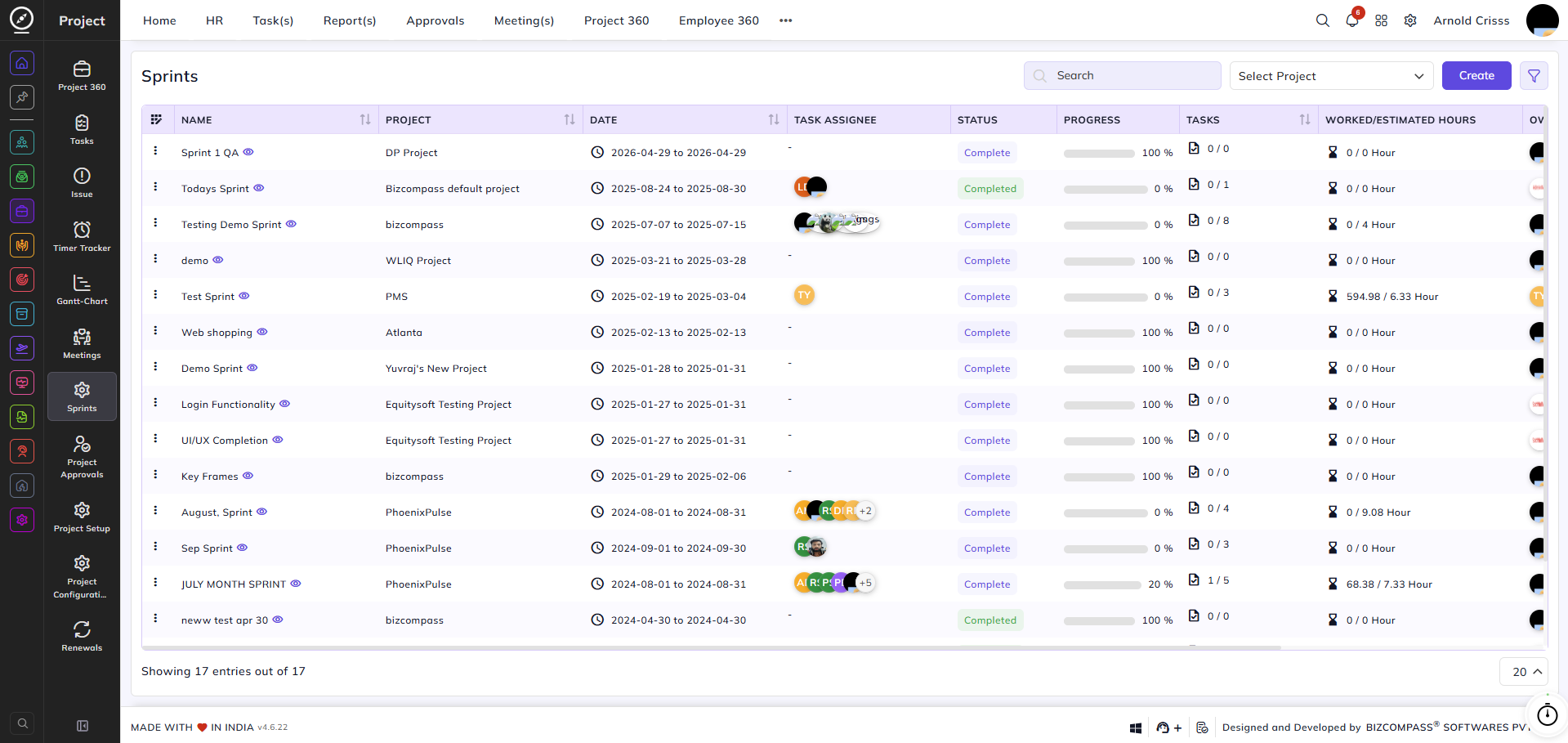The width and height of the screenshot is (1568, 743).
Task: Open Renewals in the sidebar
Action: pyautogui.click(x=82, y=636)
